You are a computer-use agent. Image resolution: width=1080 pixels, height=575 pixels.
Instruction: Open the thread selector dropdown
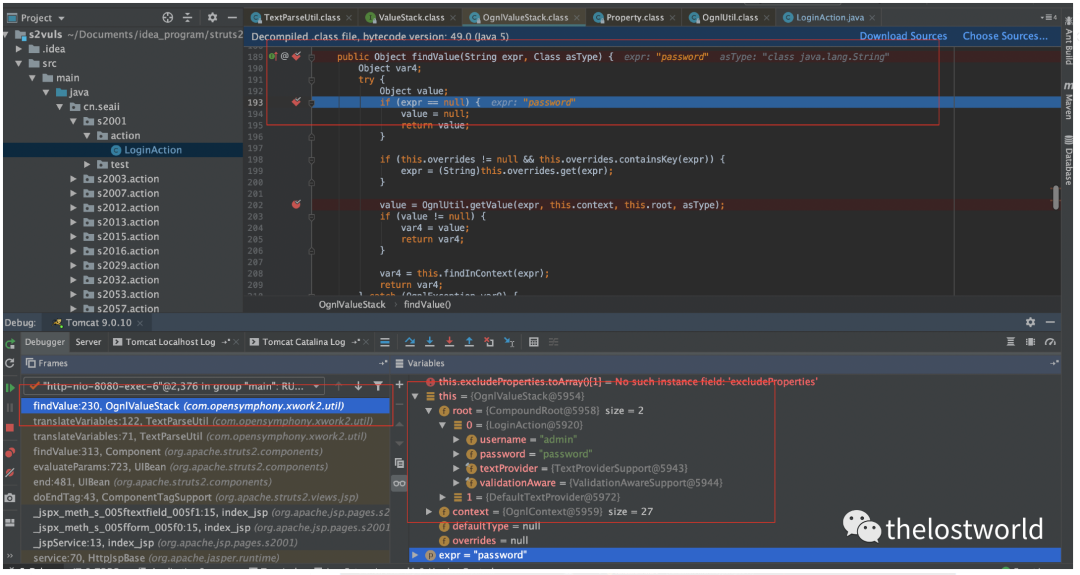coord(318,386)
